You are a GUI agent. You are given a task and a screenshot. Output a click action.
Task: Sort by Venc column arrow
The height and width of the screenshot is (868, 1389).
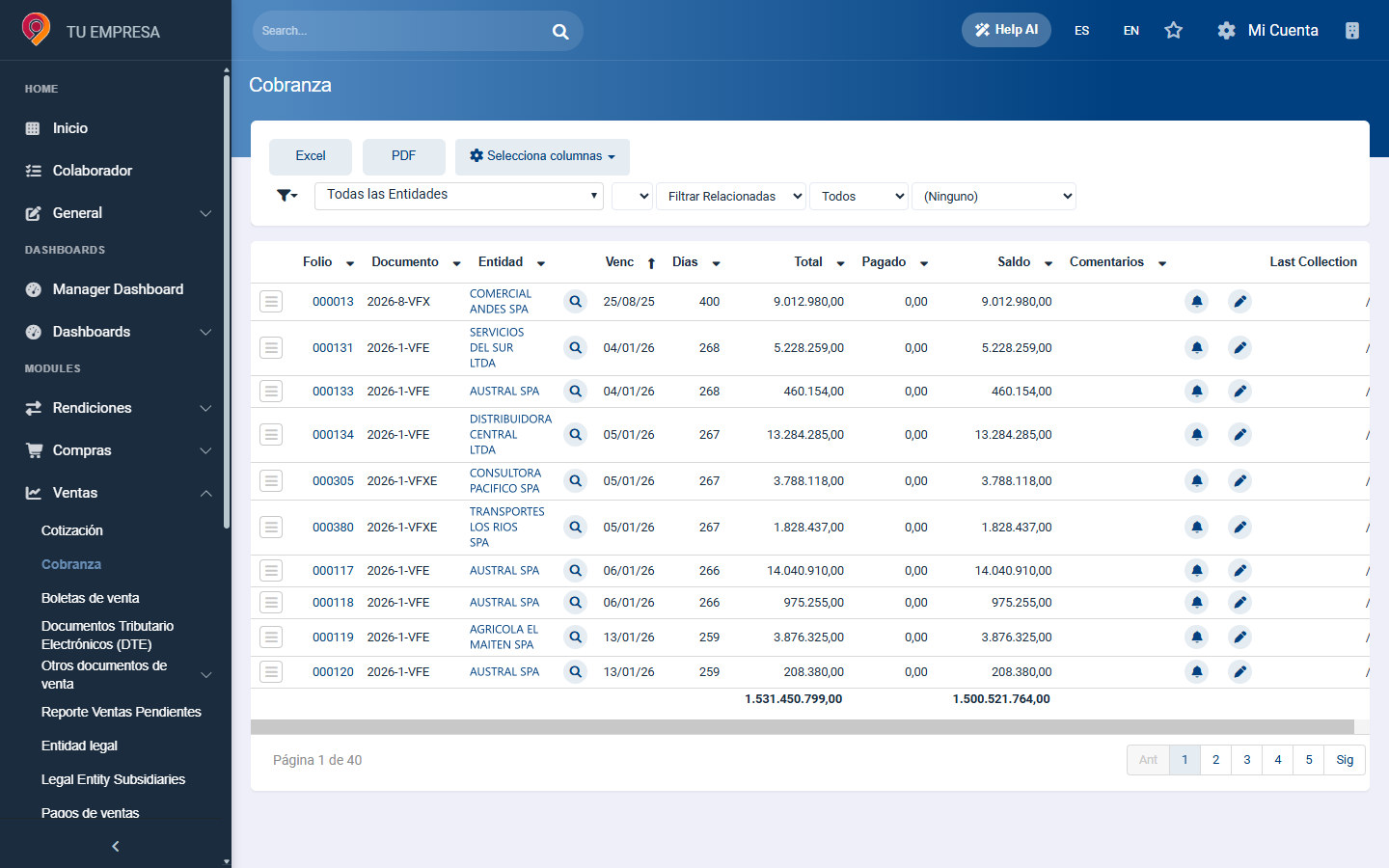(x=651, y=263)
